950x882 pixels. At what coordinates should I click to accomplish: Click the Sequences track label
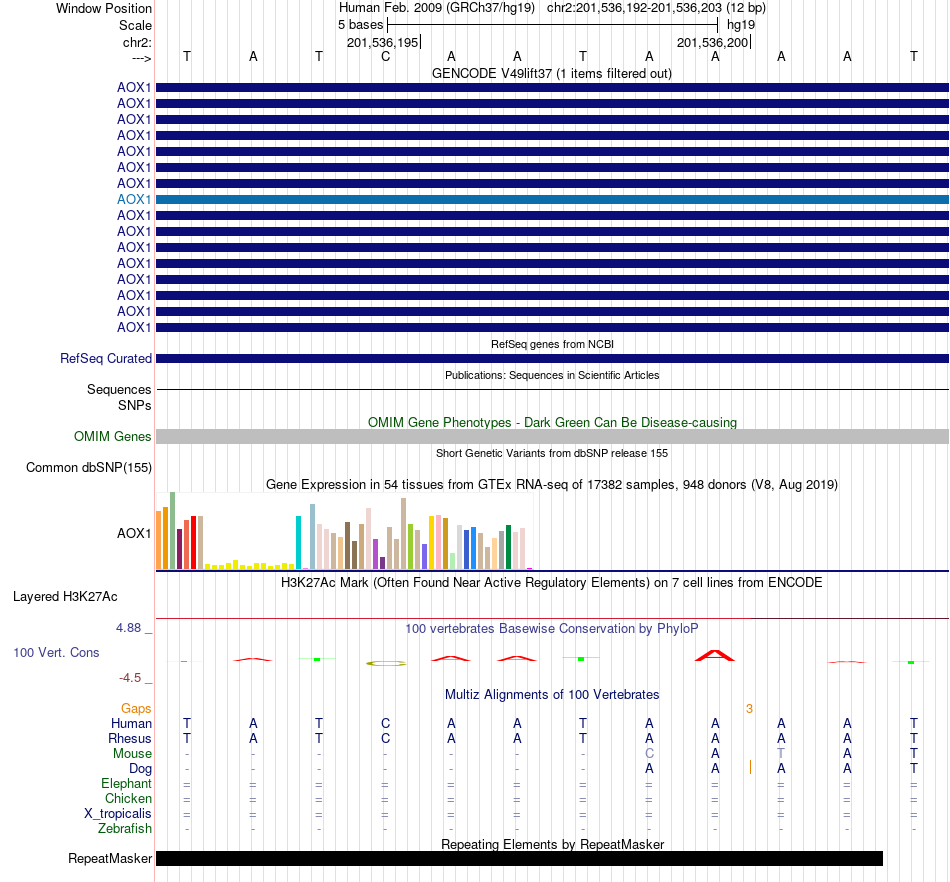coord(119,390)
